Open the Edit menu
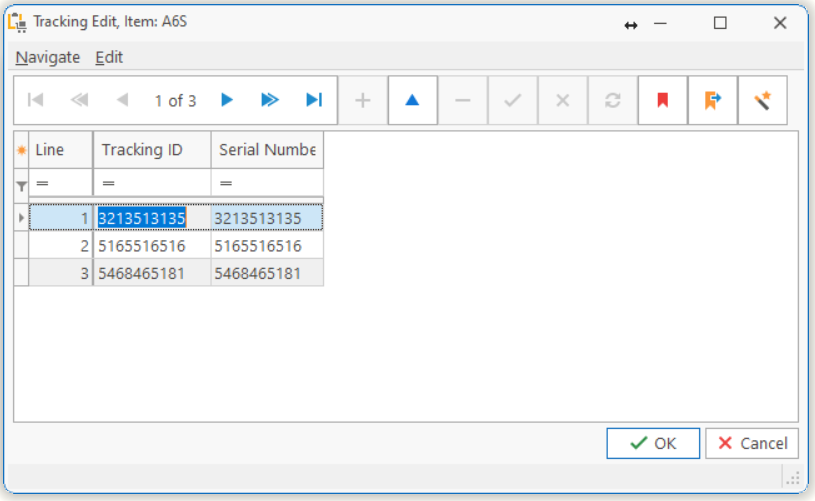 (109, 57)
